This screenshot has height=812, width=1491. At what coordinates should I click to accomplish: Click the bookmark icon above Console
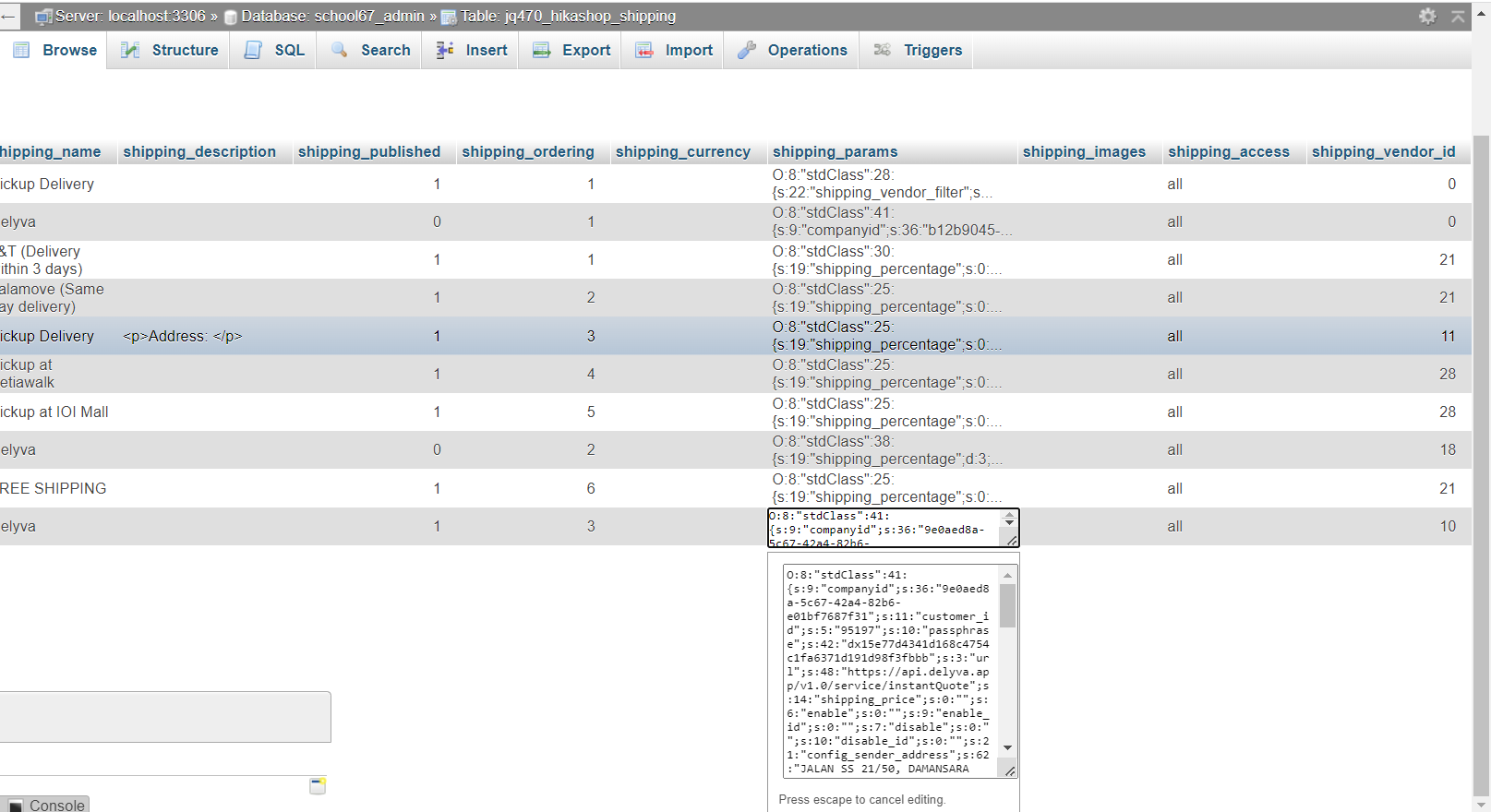tap(318, 785)
